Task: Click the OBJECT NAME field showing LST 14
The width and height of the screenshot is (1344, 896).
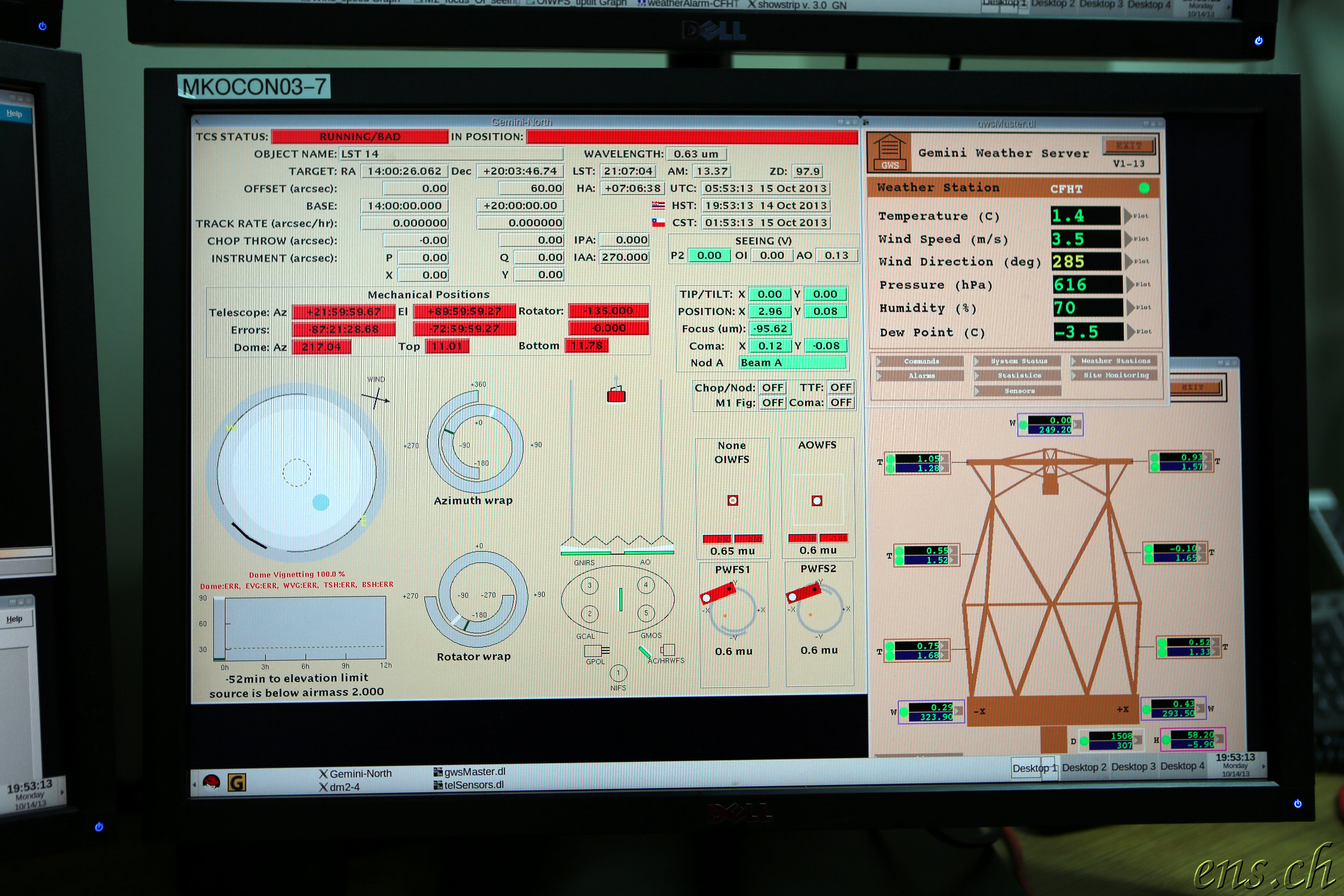Action: 451,154
